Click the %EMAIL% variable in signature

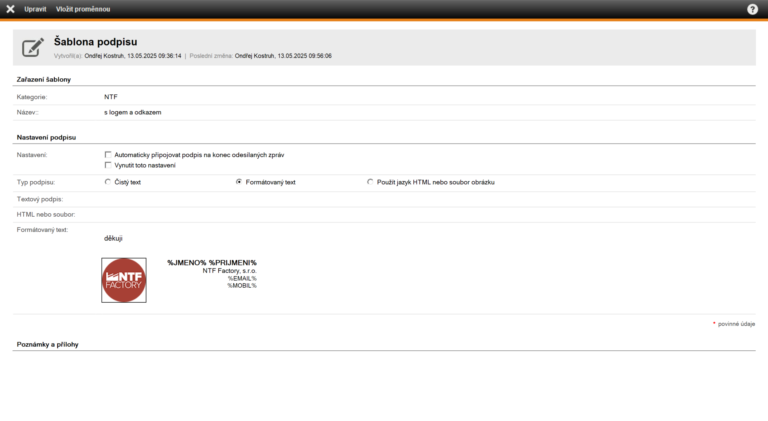pos(241,278)
